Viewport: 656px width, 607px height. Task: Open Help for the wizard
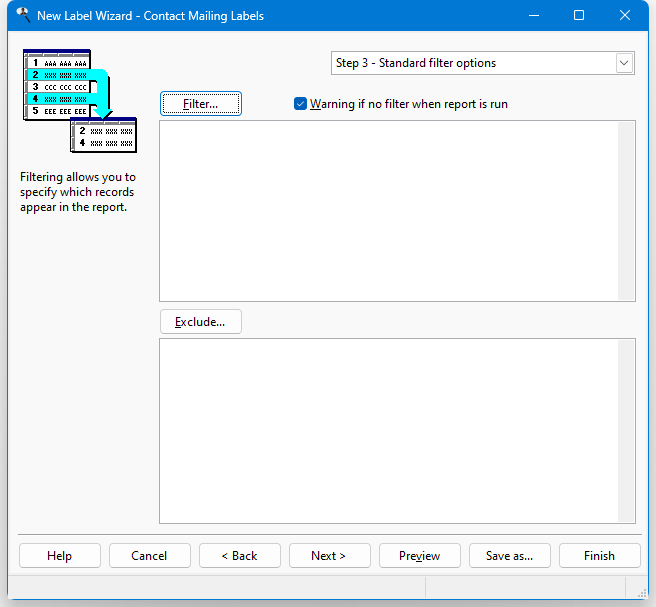[60, 556]
